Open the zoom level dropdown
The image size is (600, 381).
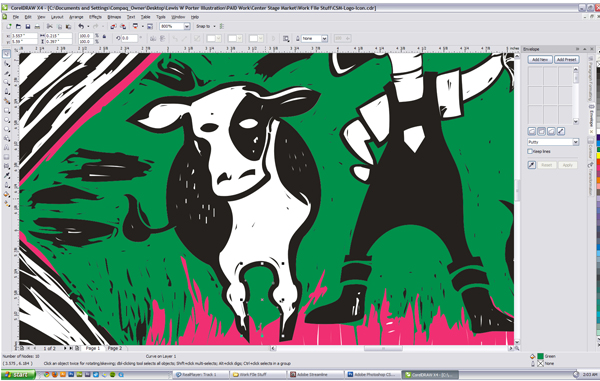tap(187, 26)
